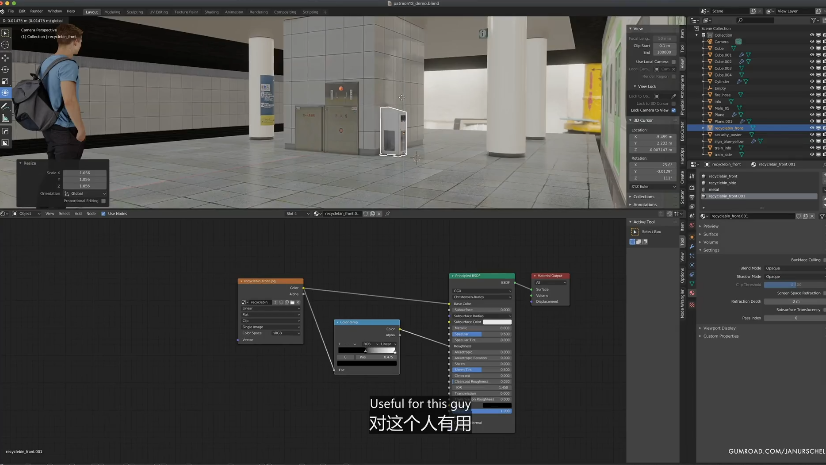The height and width of the screenshot is (465, 826).
Task: Expand the Collections panel in sidebar
Action: [644, 196]
